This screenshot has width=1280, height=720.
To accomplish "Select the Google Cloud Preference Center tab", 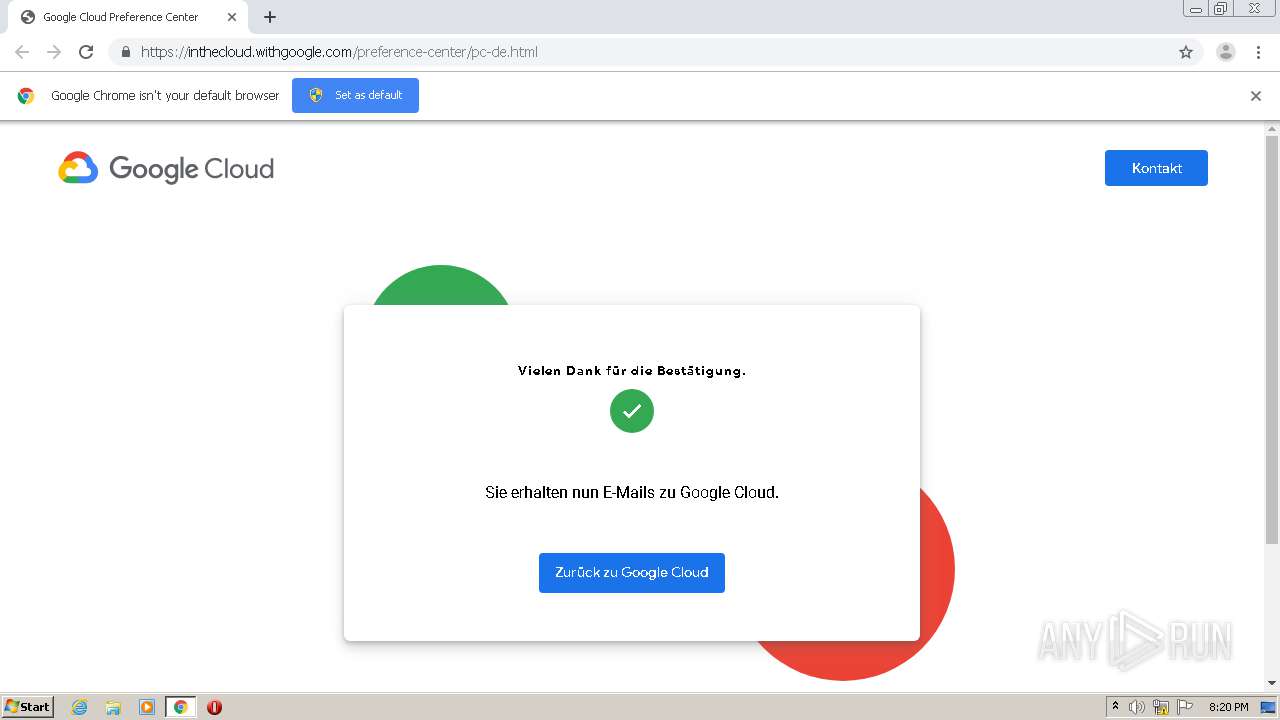I will point(128,17).
